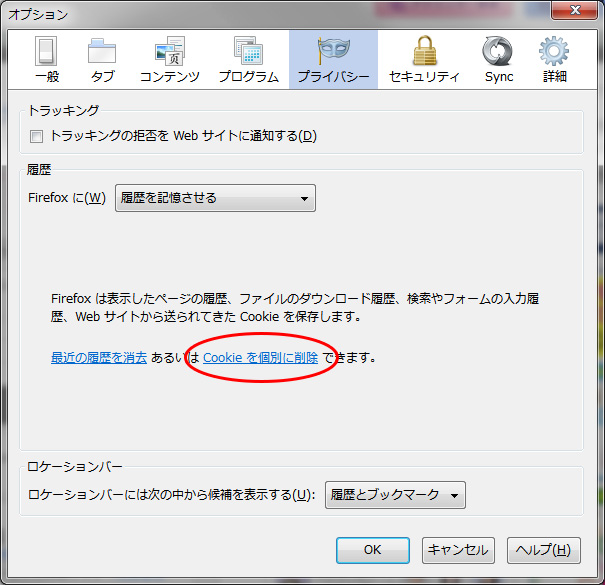605x585 pixels.
Task: Open ヘルプ(H) help button
Action: click(543, 550)
